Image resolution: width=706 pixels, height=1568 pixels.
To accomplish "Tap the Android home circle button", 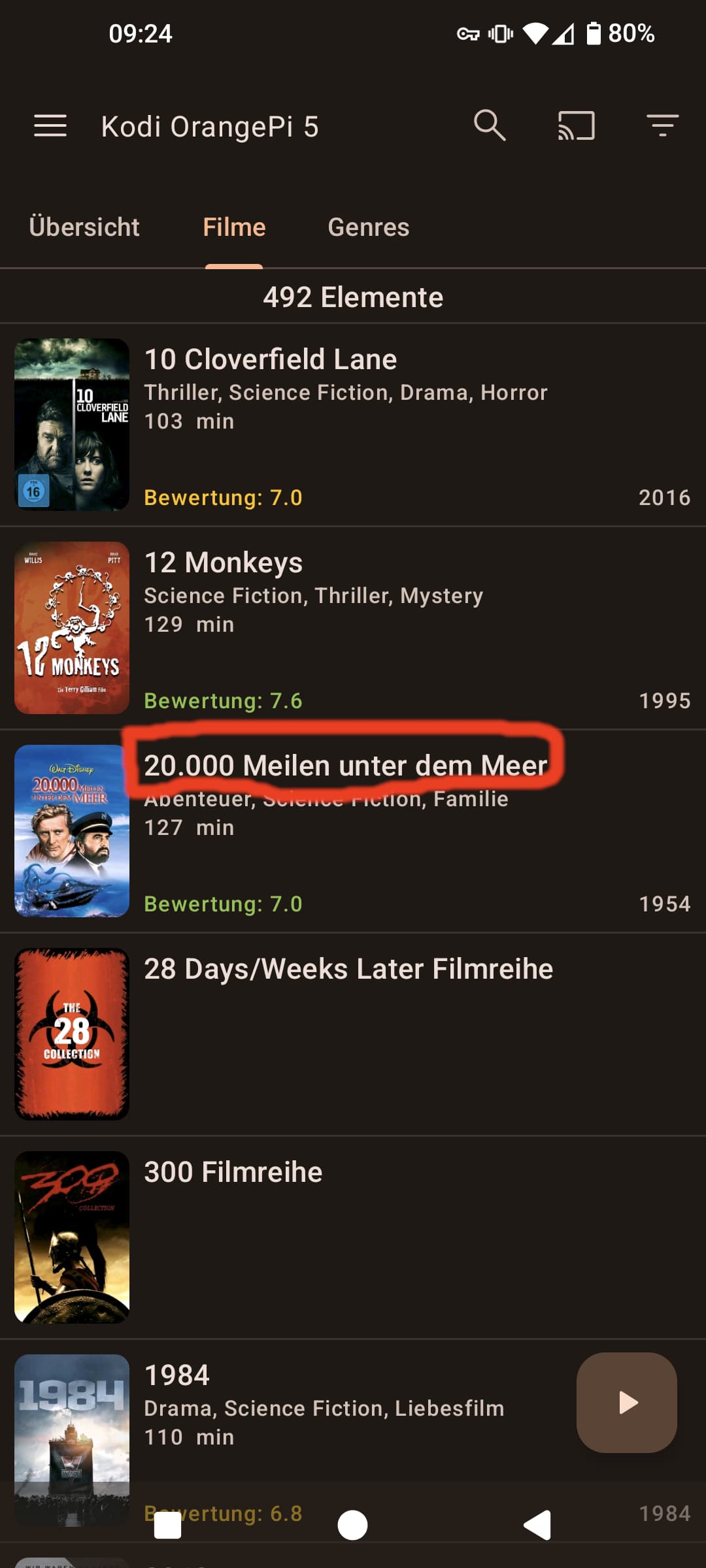I will pos(352,1526).
